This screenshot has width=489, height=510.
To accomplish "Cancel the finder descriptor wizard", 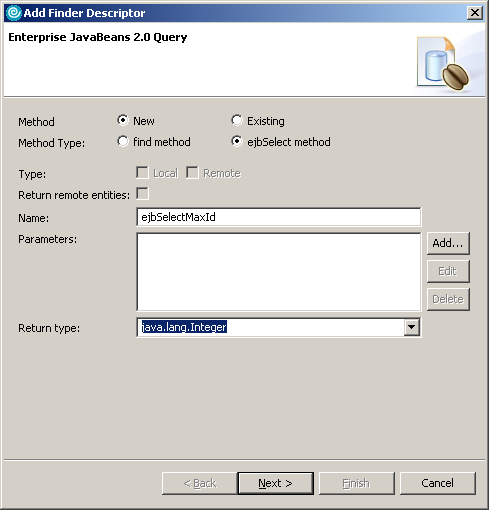I will [x=437, y=483].
